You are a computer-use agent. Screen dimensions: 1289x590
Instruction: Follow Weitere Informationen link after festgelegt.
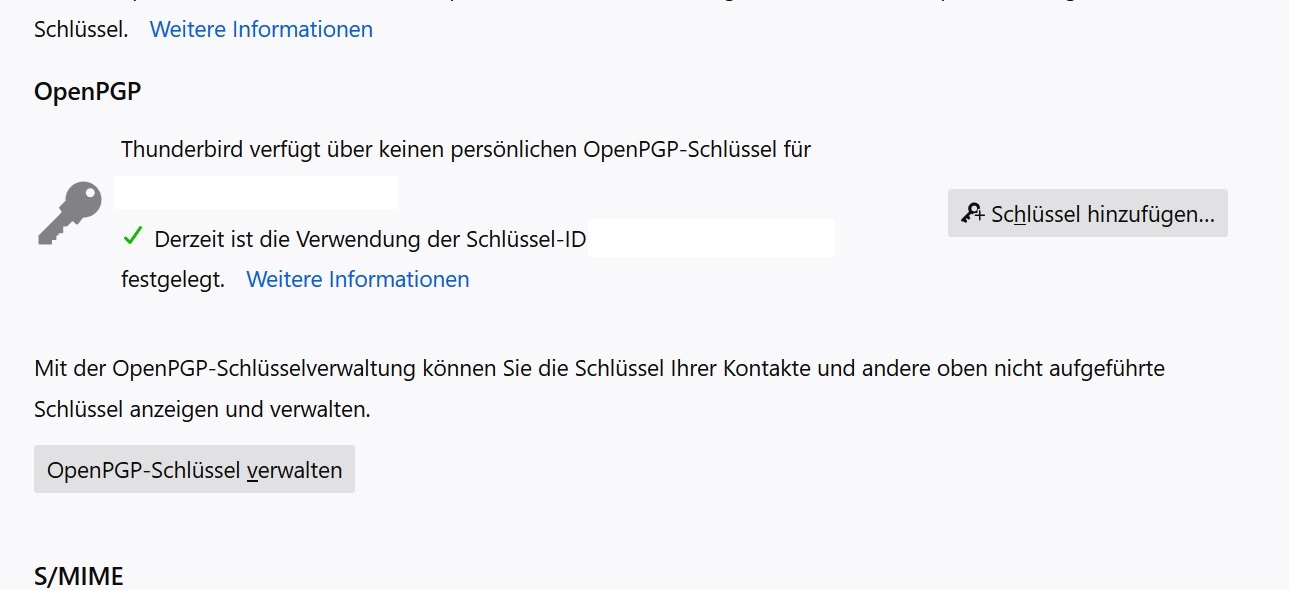point(357,280)
